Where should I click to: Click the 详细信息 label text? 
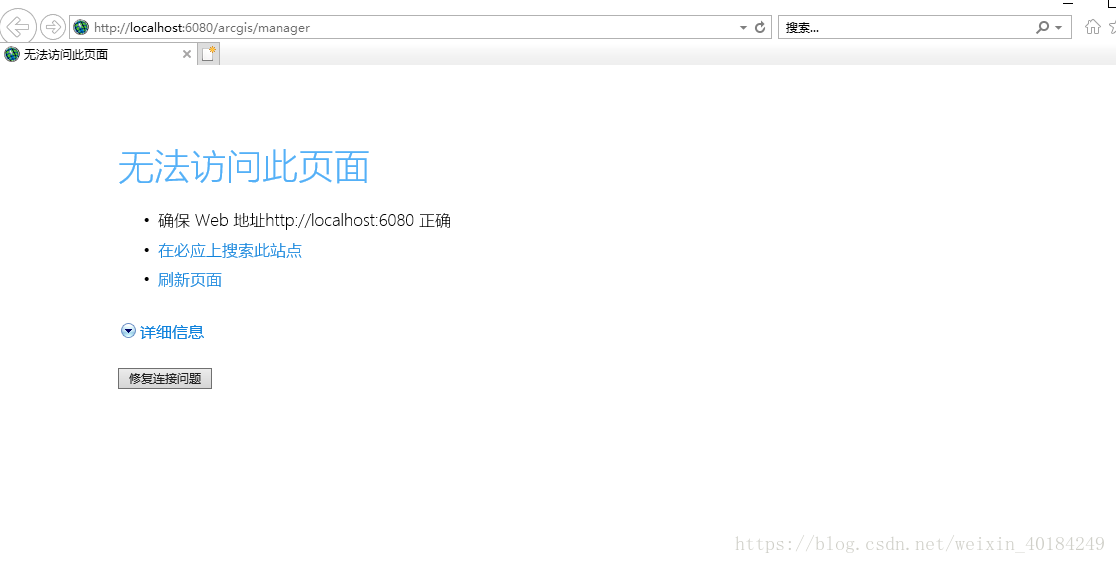172,332
